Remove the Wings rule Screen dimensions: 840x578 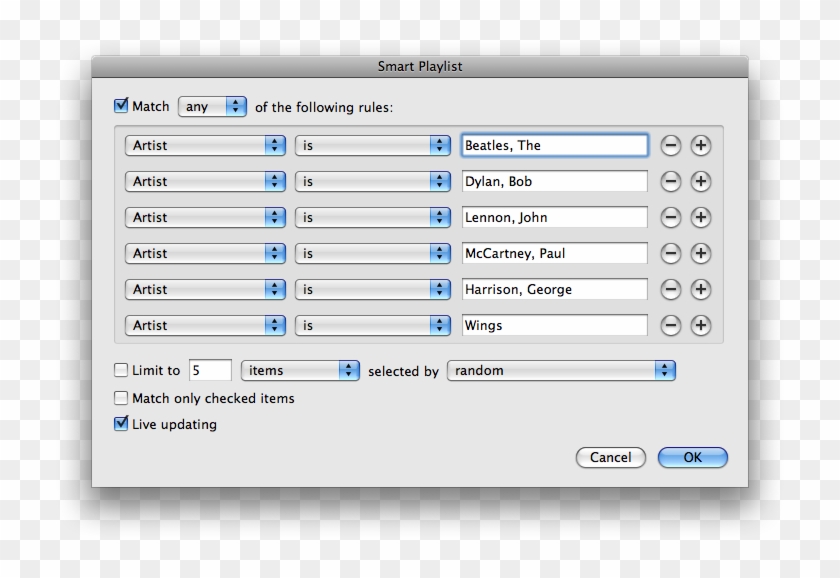pyautogui.click(x=670, y=325)
